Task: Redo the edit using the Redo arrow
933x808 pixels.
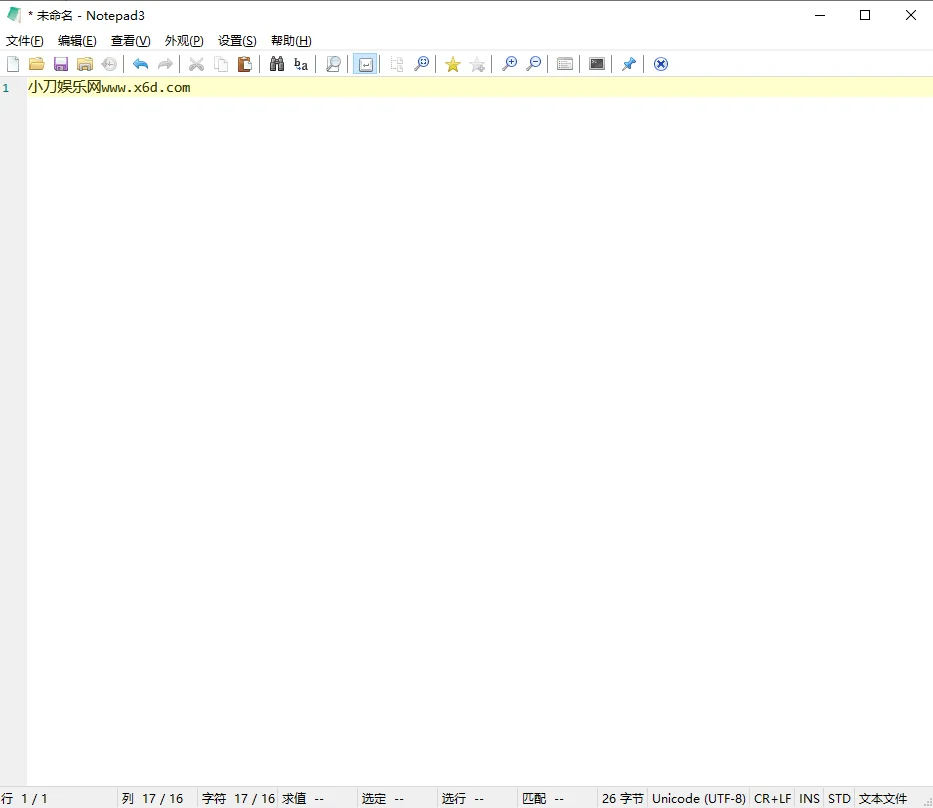Action: point(164,63)
